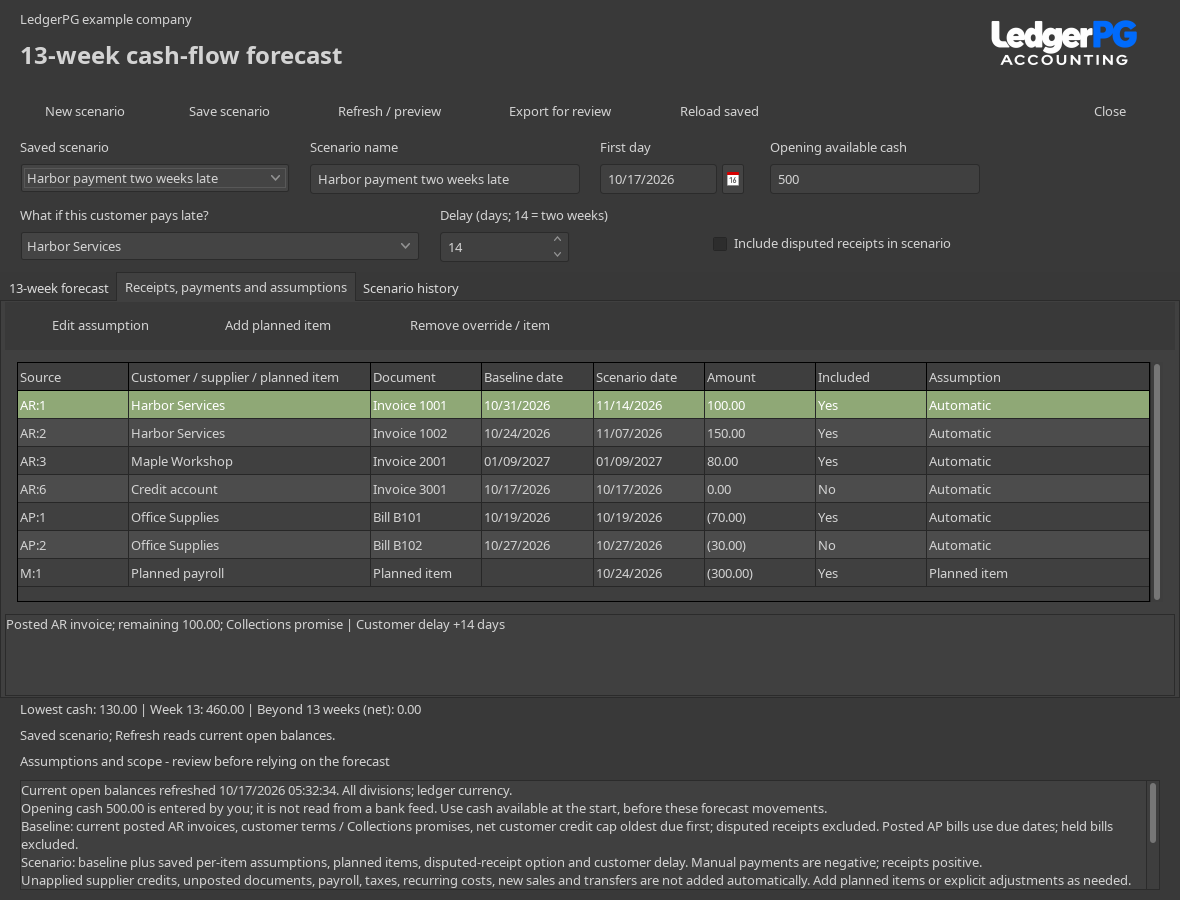Select the AP:2 source cell
This screenshot has width=1180, height=900.
pyautogui.click(x=72, y=545)
